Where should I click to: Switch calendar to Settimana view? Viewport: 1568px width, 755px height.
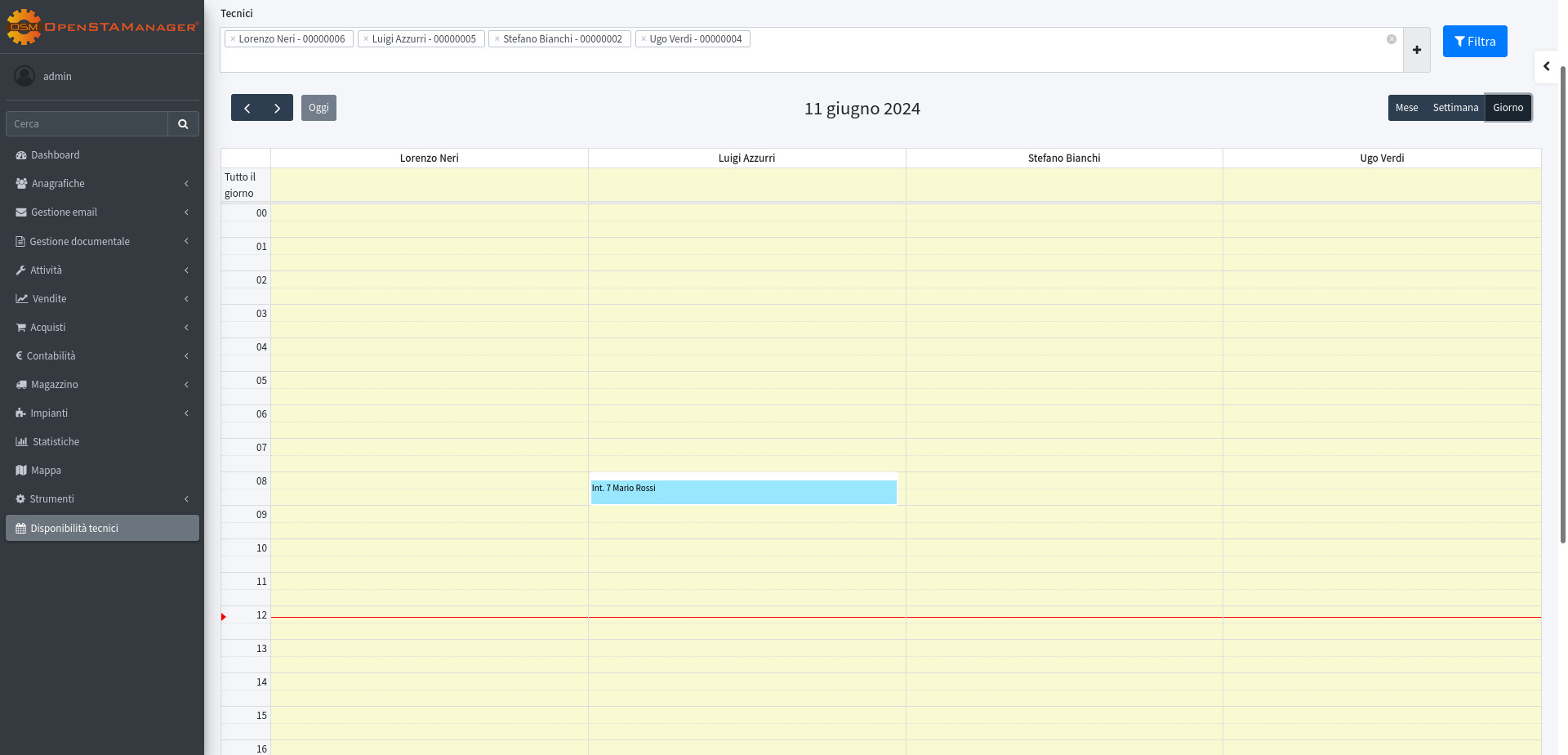click(x=1455, y=108)
